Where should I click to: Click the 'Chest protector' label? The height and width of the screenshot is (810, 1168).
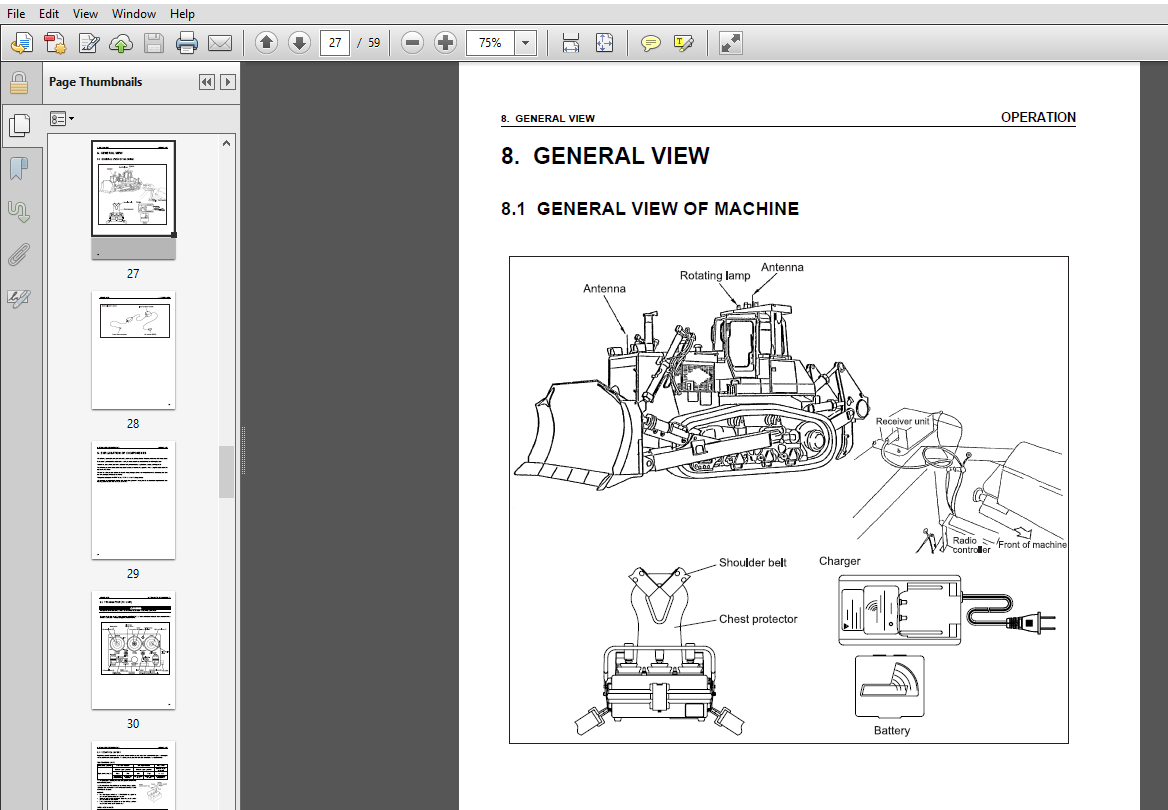coord(758,619)
